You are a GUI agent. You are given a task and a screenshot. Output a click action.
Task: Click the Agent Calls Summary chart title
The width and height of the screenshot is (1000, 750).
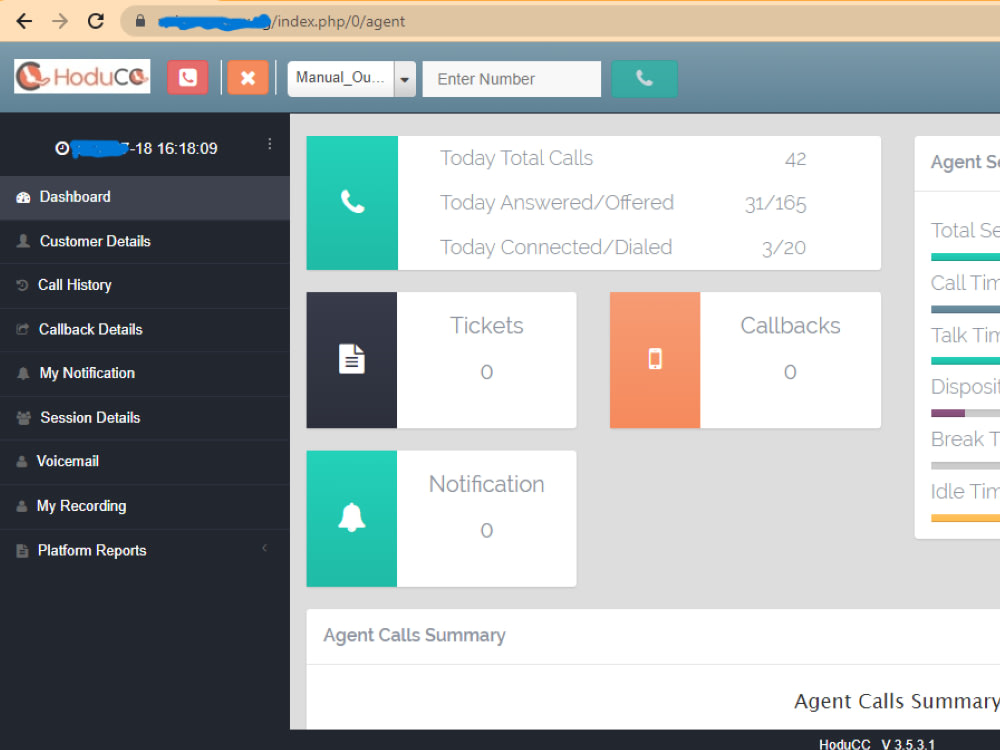(x=897, y=701)
